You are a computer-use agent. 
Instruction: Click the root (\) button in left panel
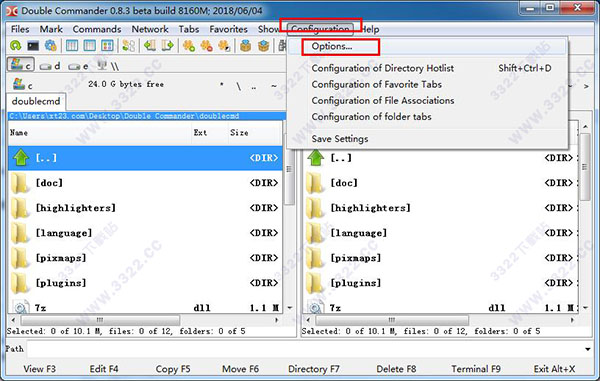(x=238, y=86)
